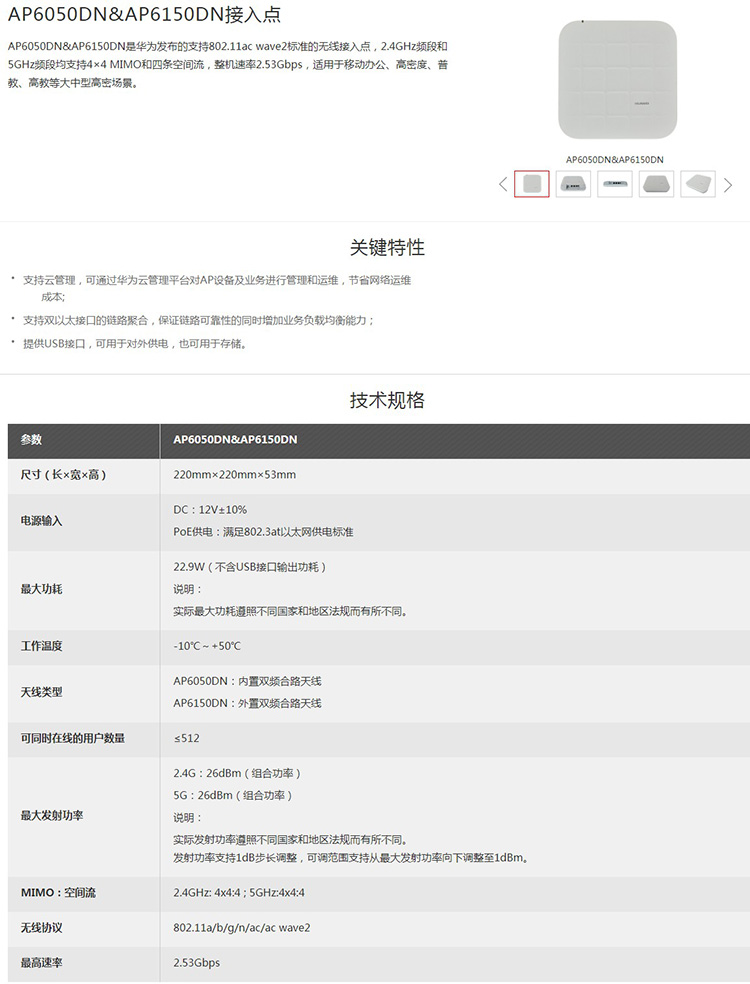750x984 pixels.
Task: Go to previous product image with left arrow
Action: pos(503,184)
